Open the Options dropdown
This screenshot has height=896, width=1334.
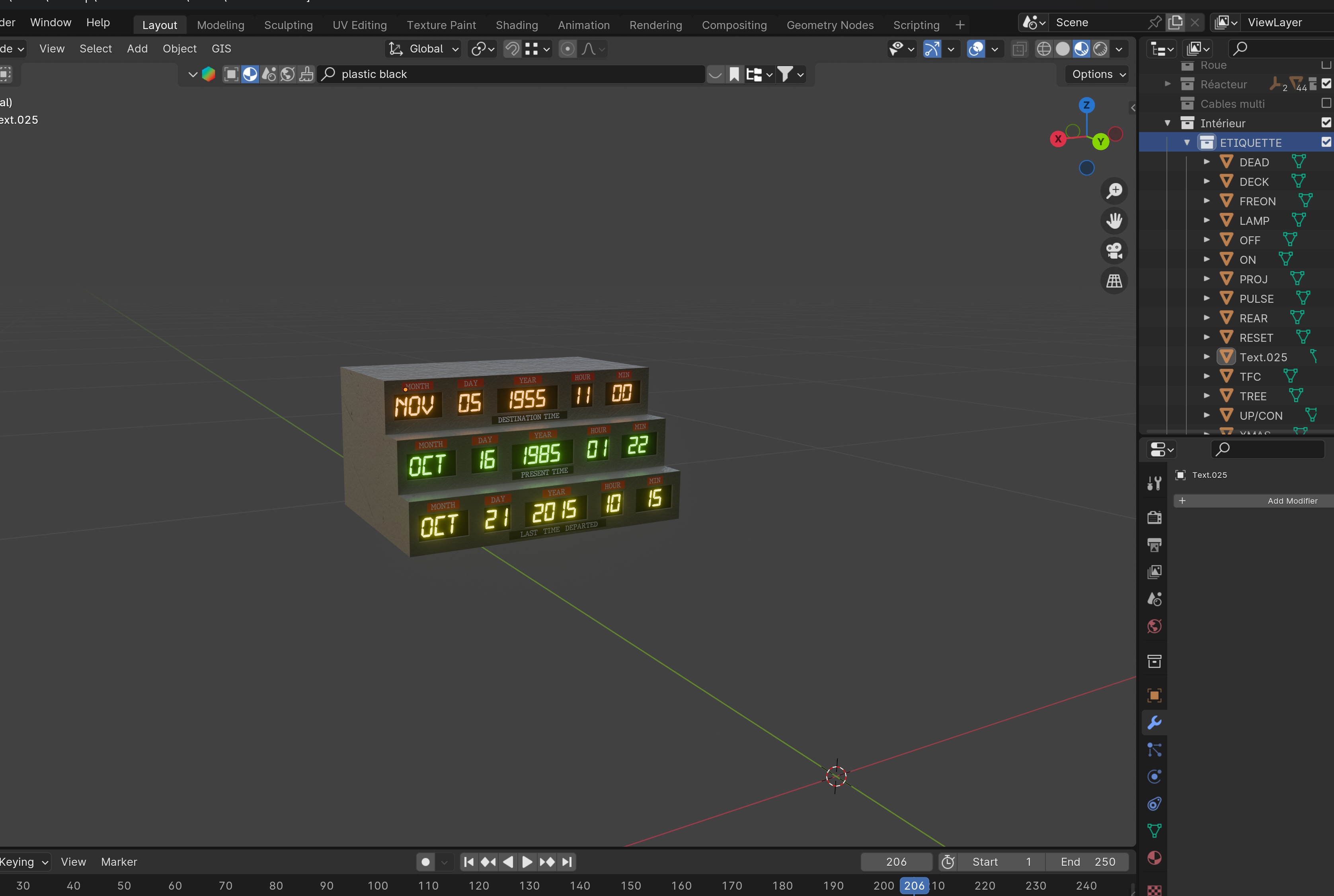tap(1097, 74)
